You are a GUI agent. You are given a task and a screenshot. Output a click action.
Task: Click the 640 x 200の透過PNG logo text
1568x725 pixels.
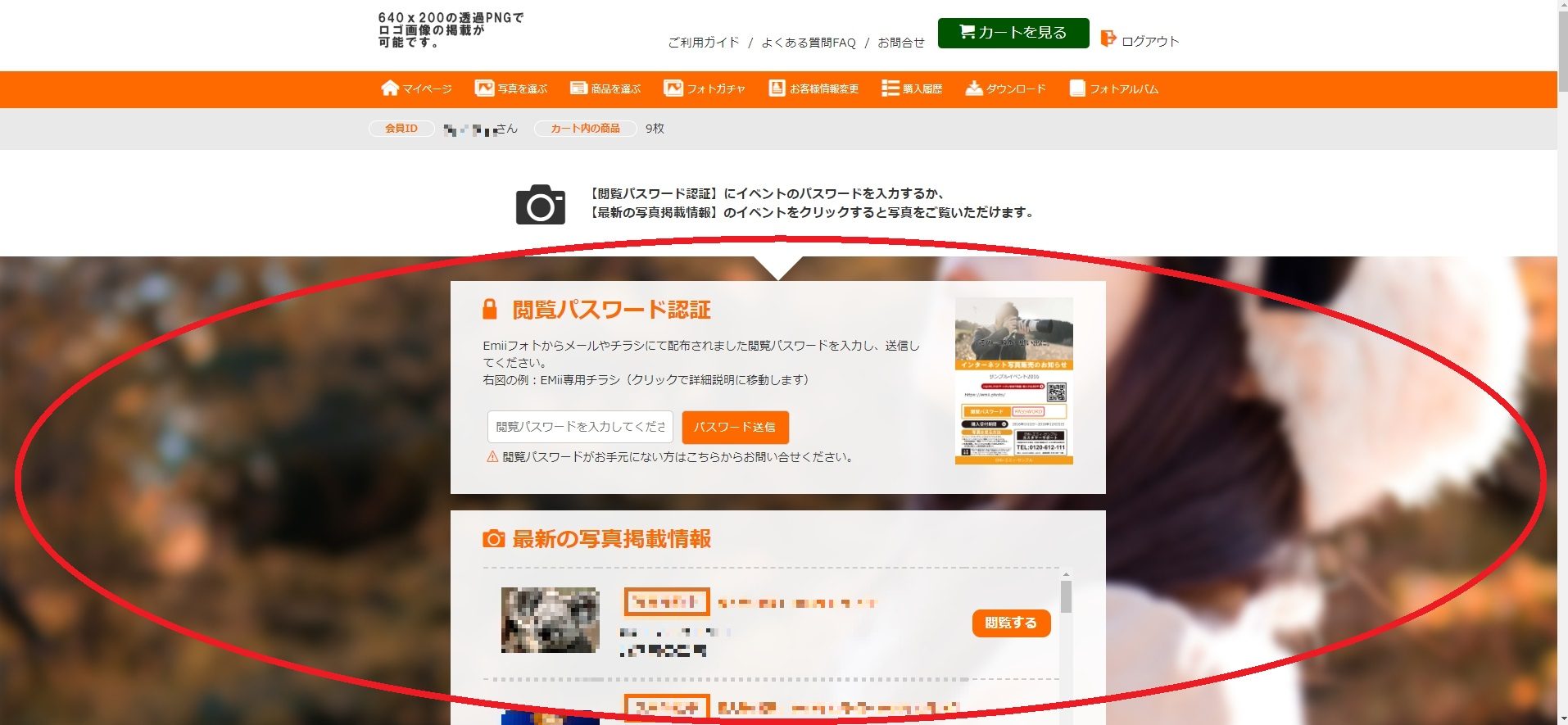tap(451, 29)
